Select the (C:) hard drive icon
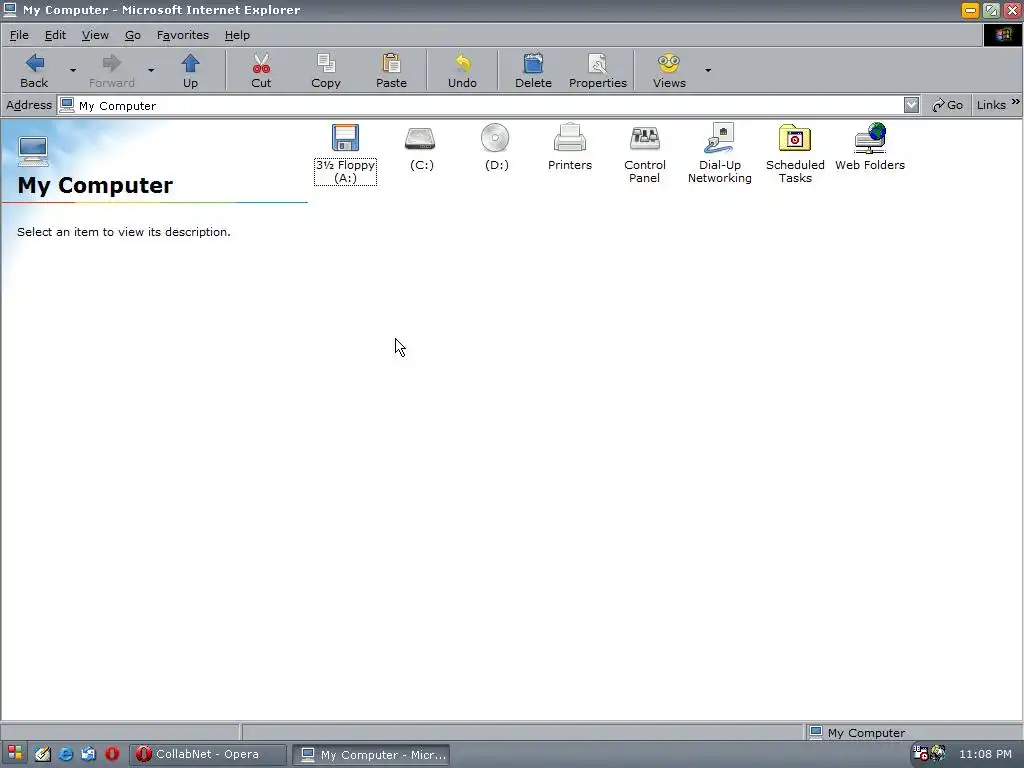The width and height of the screenshot is (1024, 768). pyautogui.click(x=421, y=138)
